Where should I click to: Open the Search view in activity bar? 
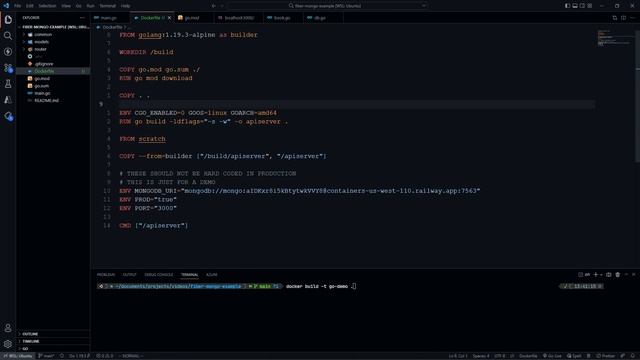[8, 36]
